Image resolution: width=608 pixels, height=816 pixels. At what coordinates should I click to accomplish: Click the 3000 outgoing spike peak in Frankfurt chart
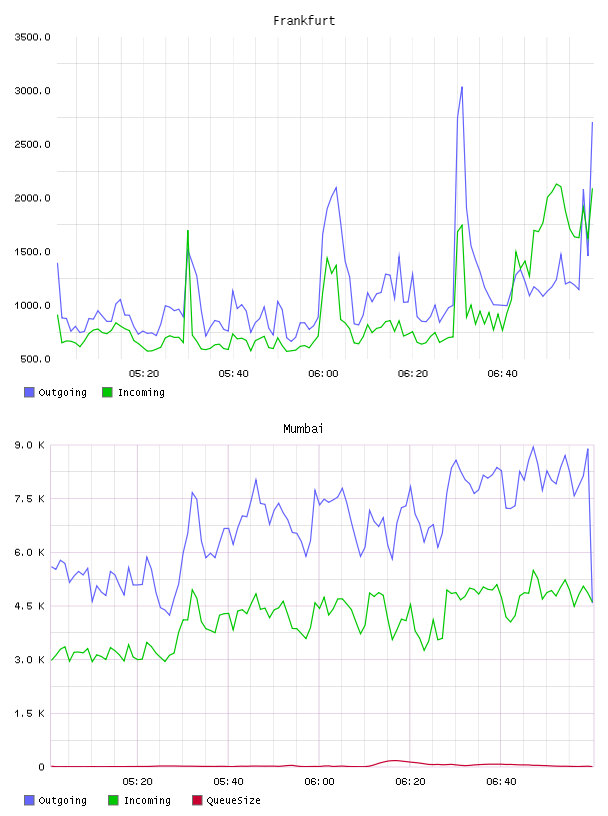[x=462, y=88]
